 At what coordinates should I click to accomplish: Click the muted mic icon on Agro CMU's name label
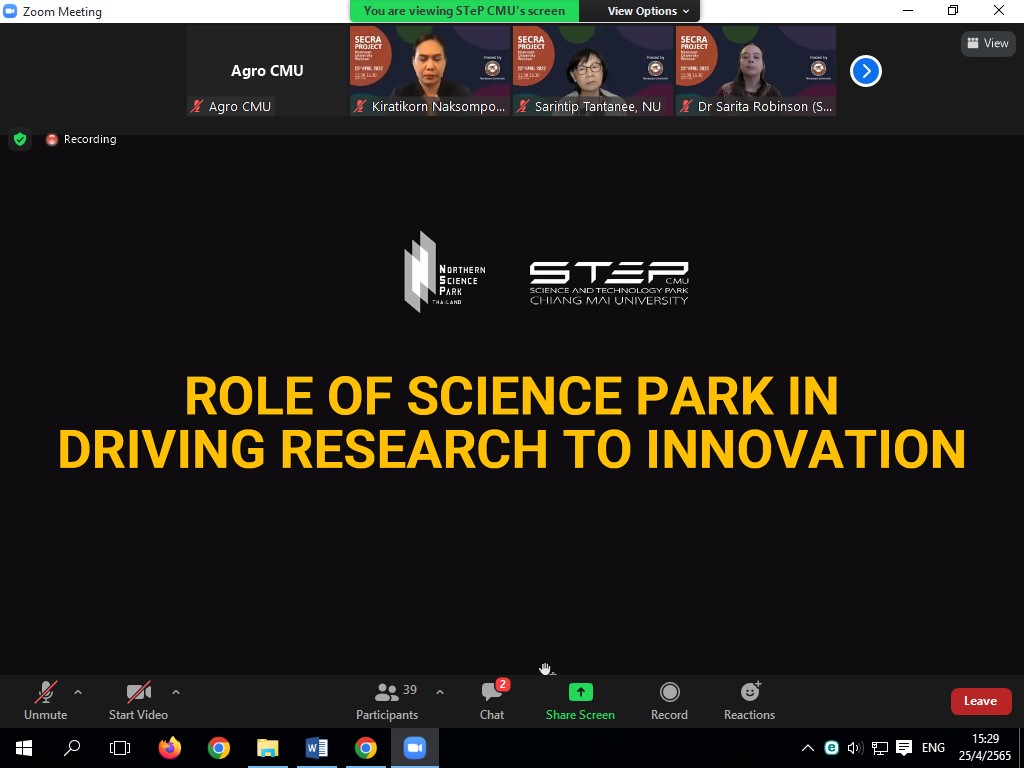pos(197,106)
